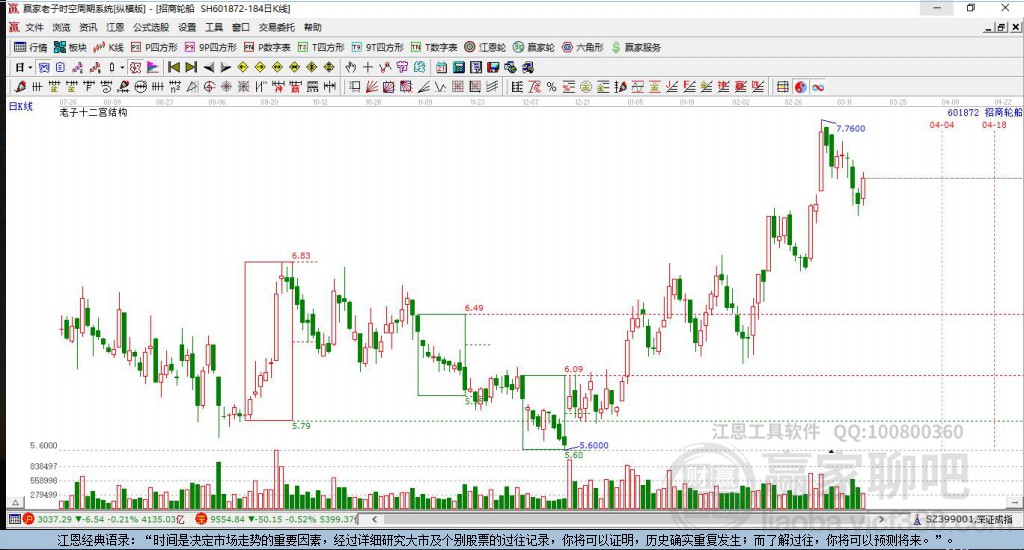Select the percent % tool
This screenshot has width=1024, height=550.
551,87
